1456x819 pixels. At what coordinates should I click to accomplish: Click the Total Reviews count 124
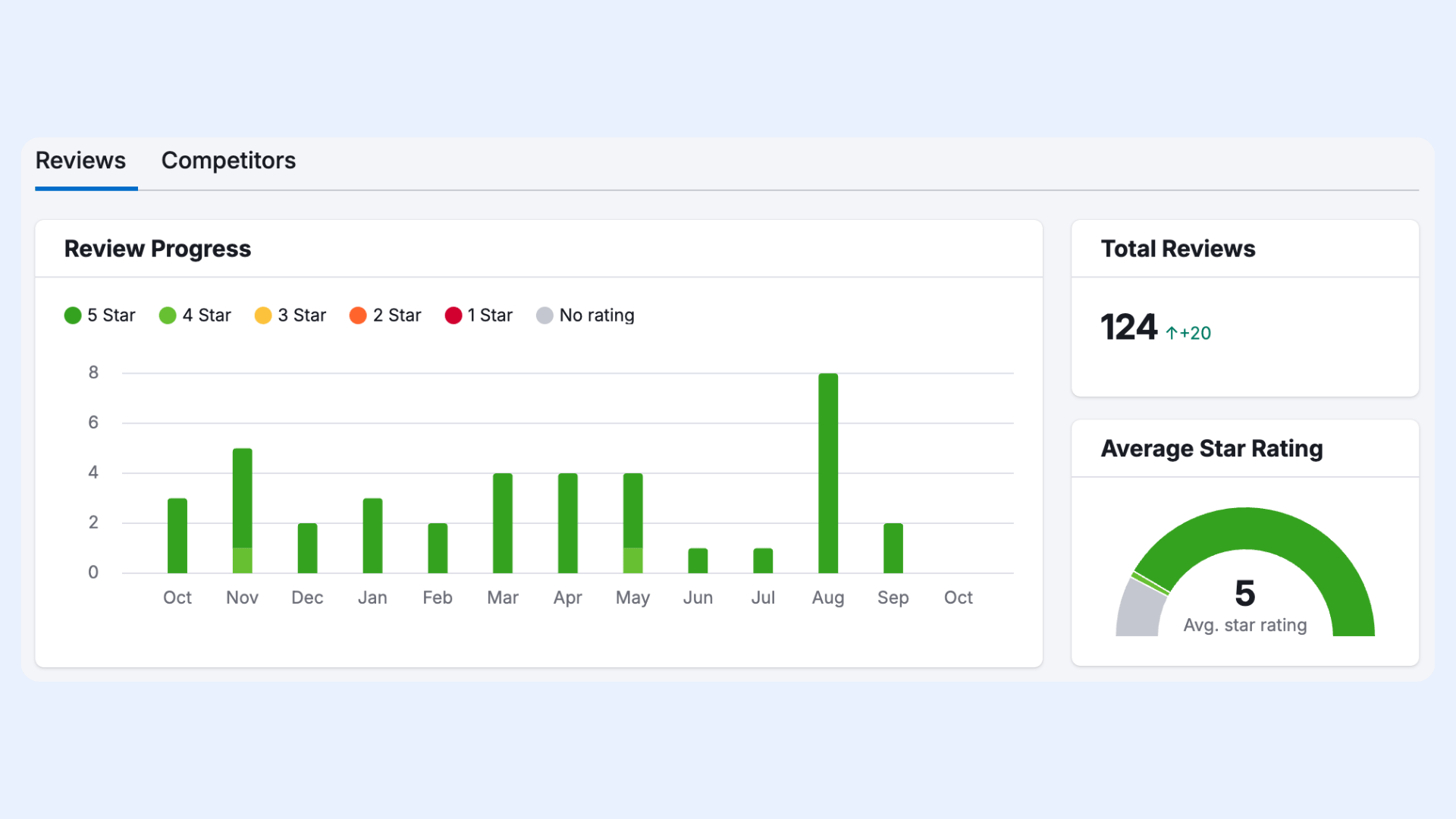tap(1128, 328)
